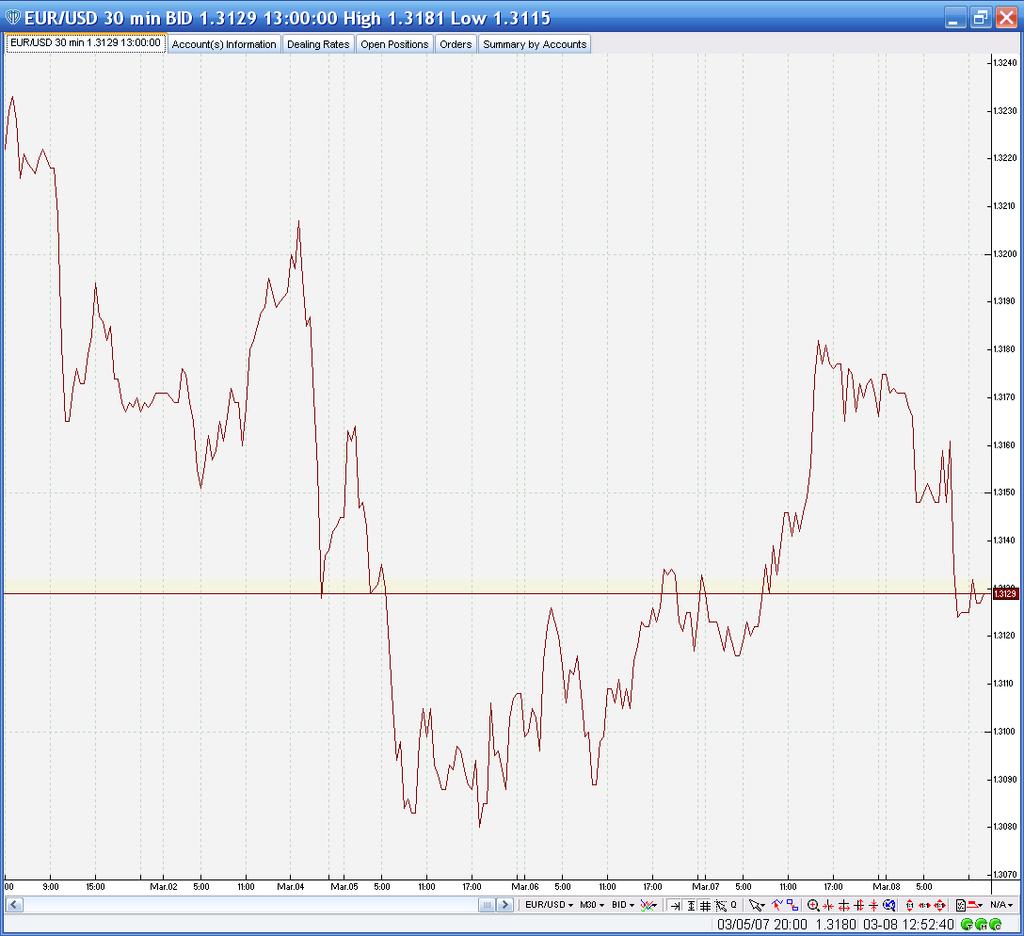Image resolution: width=1024 pixels, height=936 pixels.
Task: Open the M30 timeframe dropdown
Action: pyautogui.click(x=592, y=905)
